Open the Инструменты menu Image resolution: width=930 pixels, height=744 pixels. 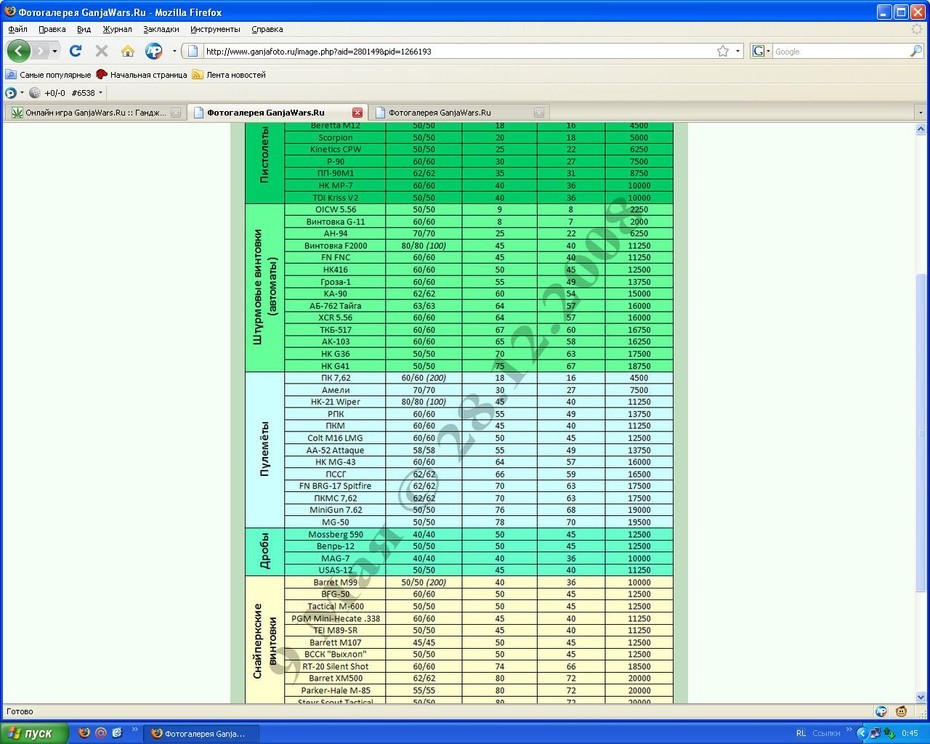pos(215,29)
